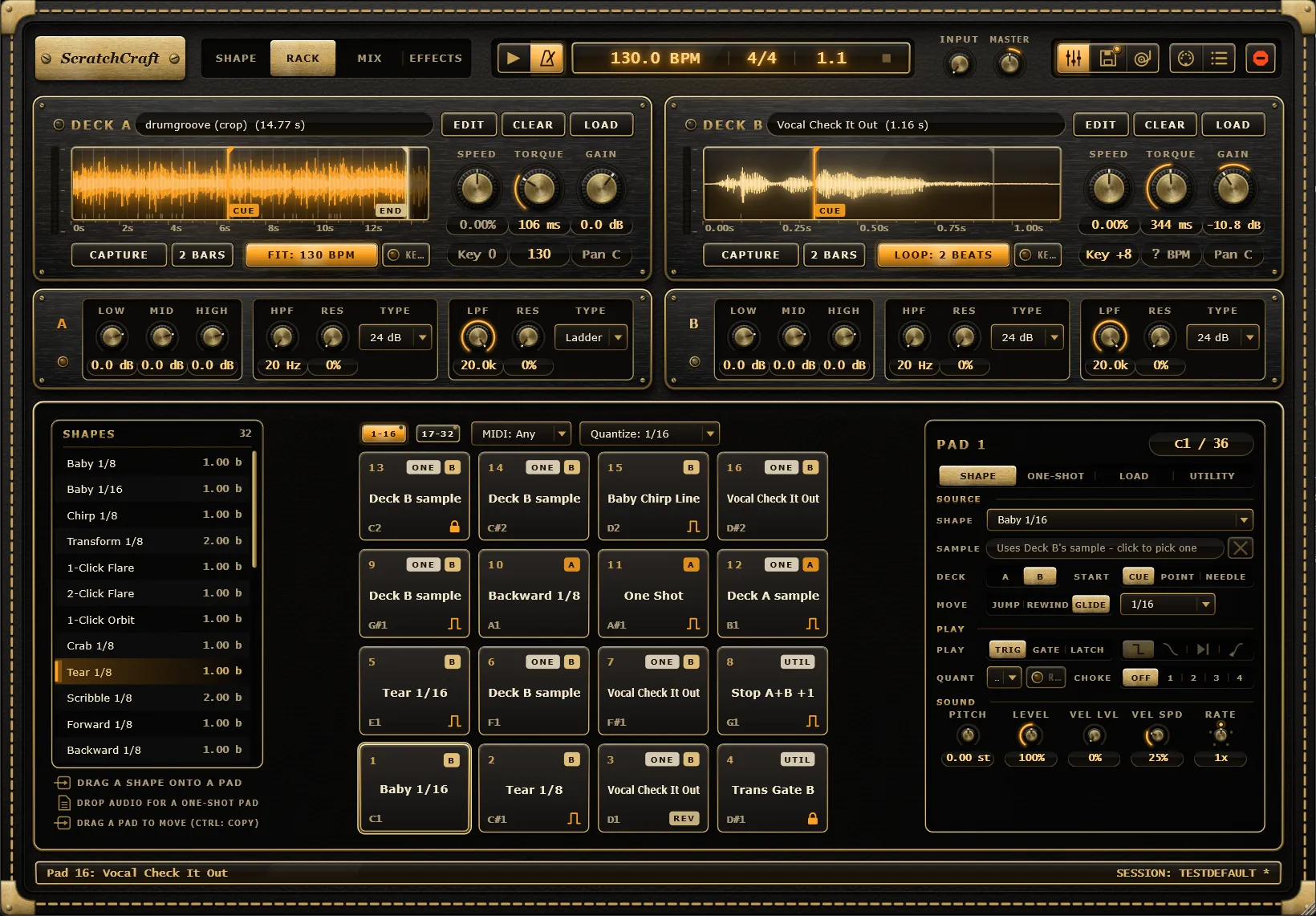This screenshot has width=1316, height=916.
Task: Click the LOOP: 2 BEATS button
Action: 943,254
